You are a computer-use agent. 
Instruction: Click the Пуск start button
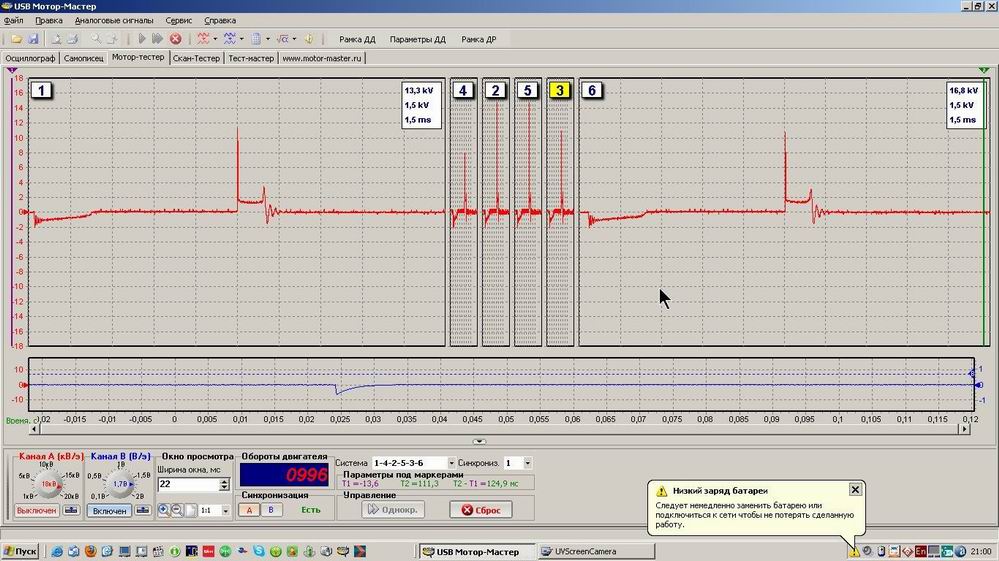[x=20, y=551]
